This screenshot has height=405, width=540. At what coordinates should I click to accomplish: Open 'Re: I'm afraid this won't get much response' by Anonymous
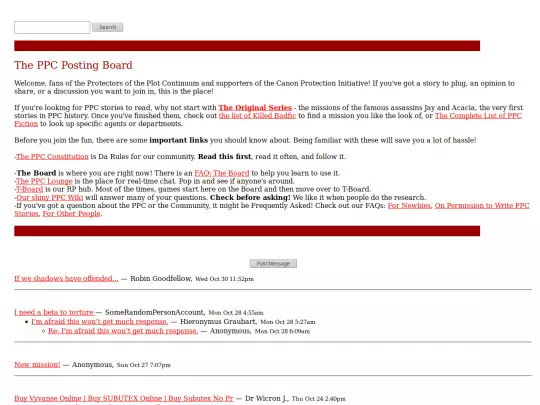coord(123,331)
